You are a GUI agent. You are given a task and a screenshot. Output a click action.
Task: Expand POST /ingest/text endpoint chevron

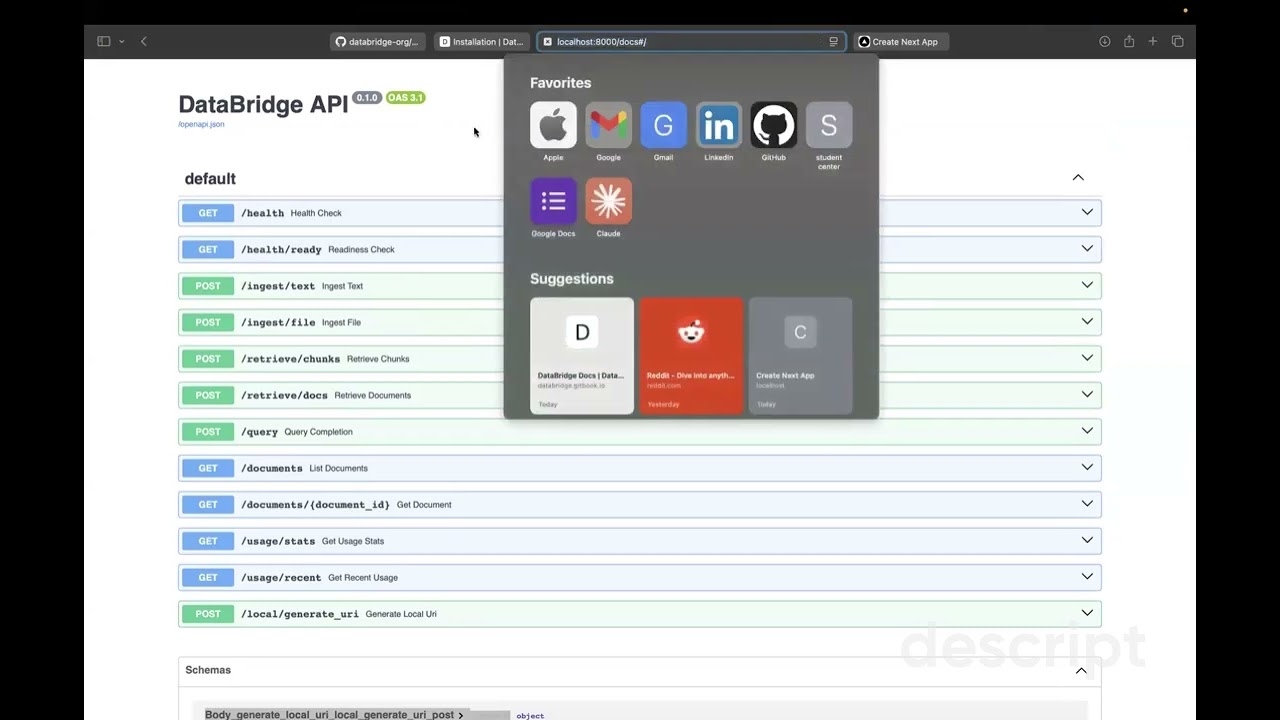[1087, 285]
